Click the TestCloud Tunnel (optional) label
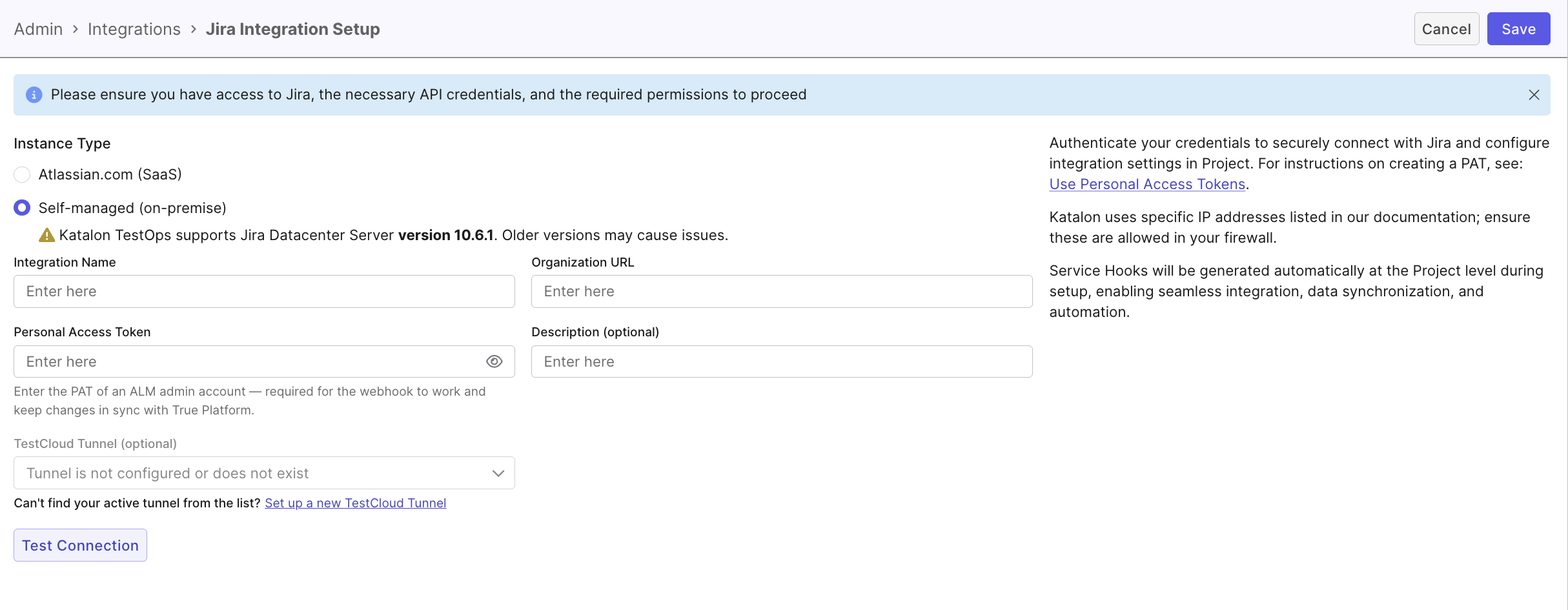Image resolution: width=1568 pixels, height=610 pixels. coord(95,443)
